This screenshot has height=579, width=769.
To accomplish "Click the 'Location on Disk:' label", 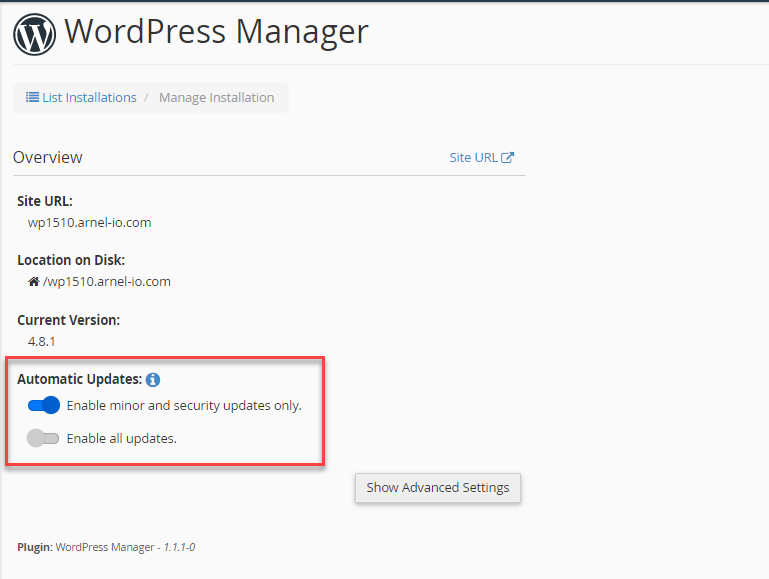I will tap(71, 260).
